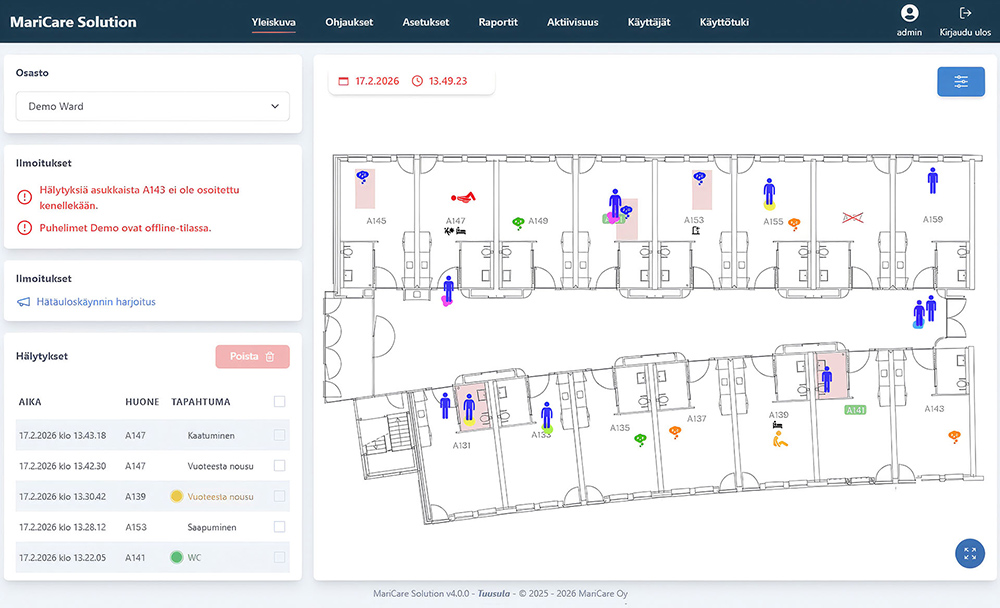This screenshot has width=1000, height=608.
Task: Expand the floor plan to fullscreen
Action: coord(970,553)
